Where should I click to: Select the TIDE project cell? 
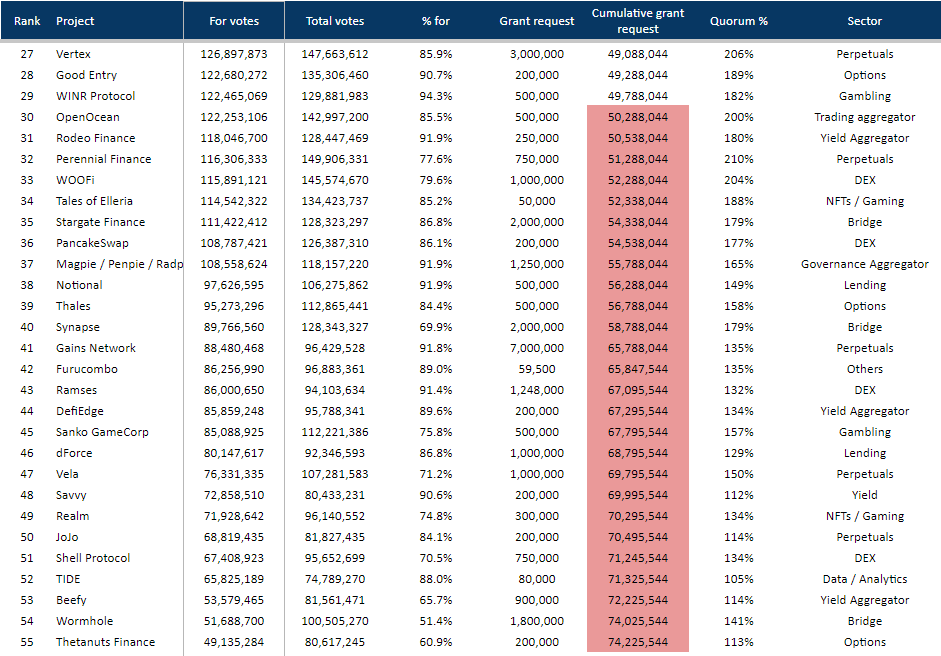tap(68, 579)
